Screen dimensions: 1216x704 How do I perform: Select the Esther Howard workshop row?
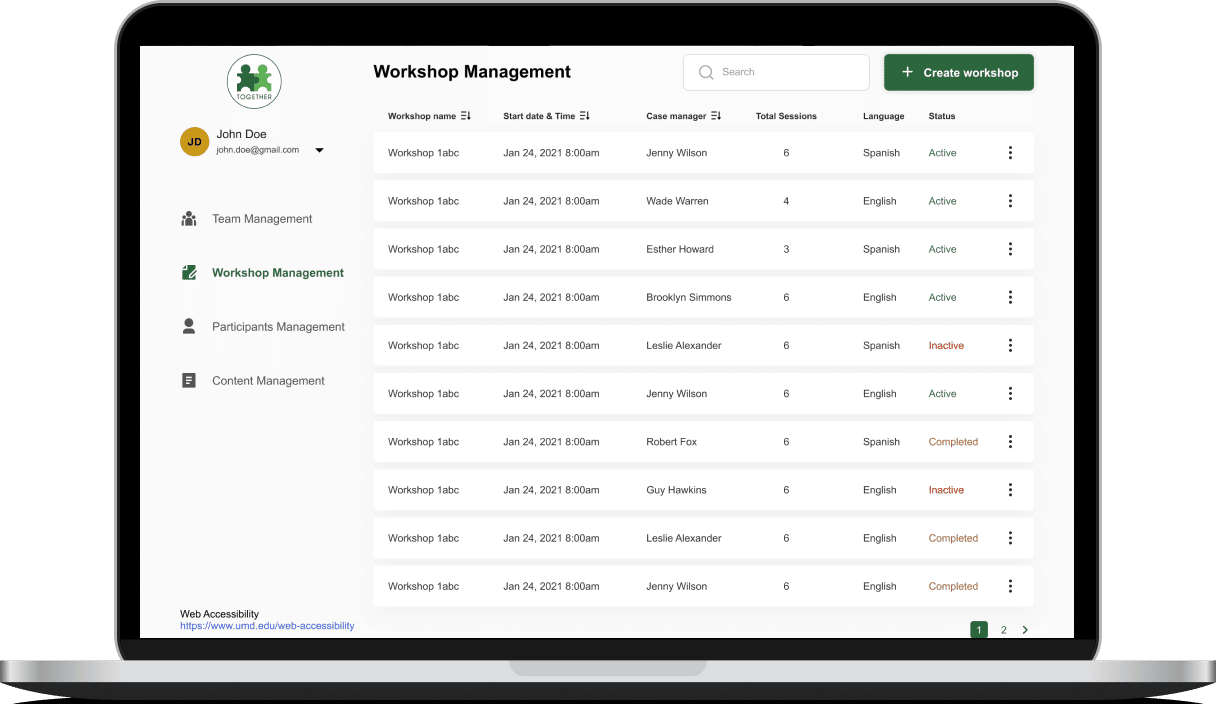(x=680, y=249)
